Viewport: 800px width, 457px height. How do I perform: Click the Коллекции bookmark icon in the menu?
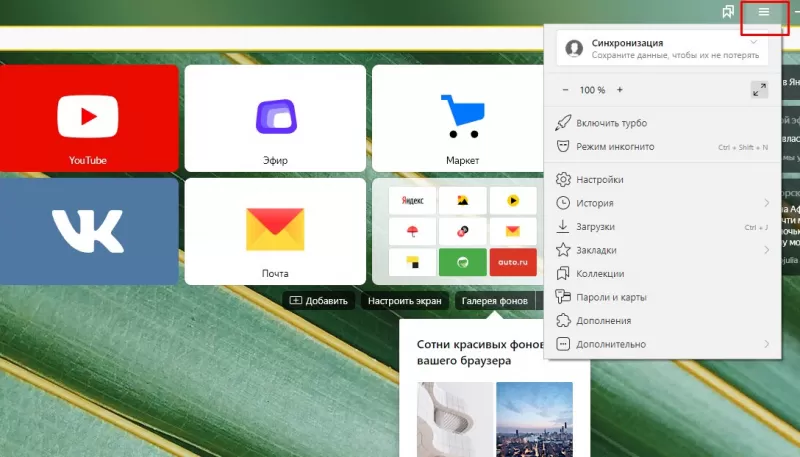pyautogui.click(x=563, y=273)
